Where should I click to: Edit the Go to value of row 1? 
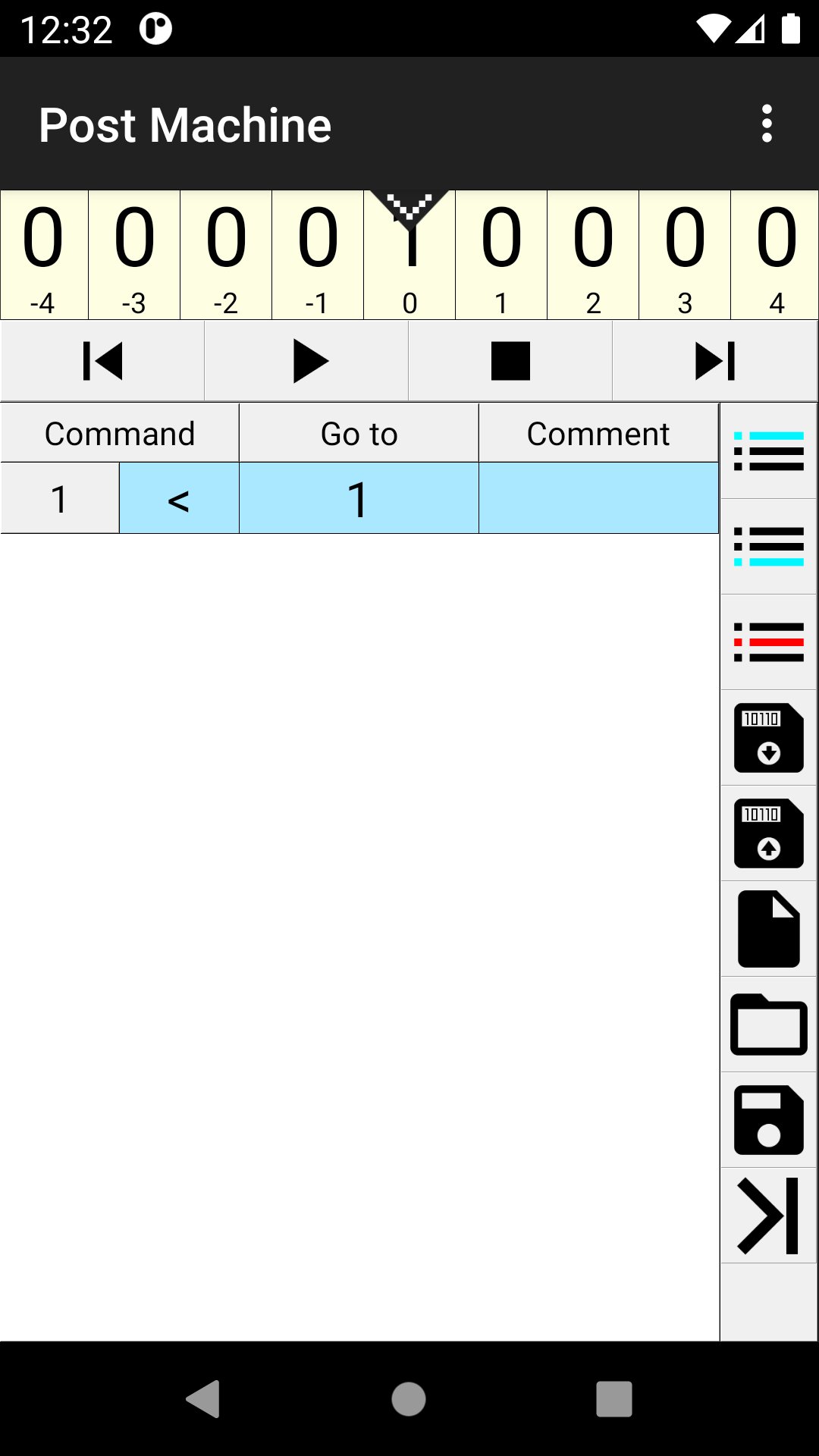358,498
